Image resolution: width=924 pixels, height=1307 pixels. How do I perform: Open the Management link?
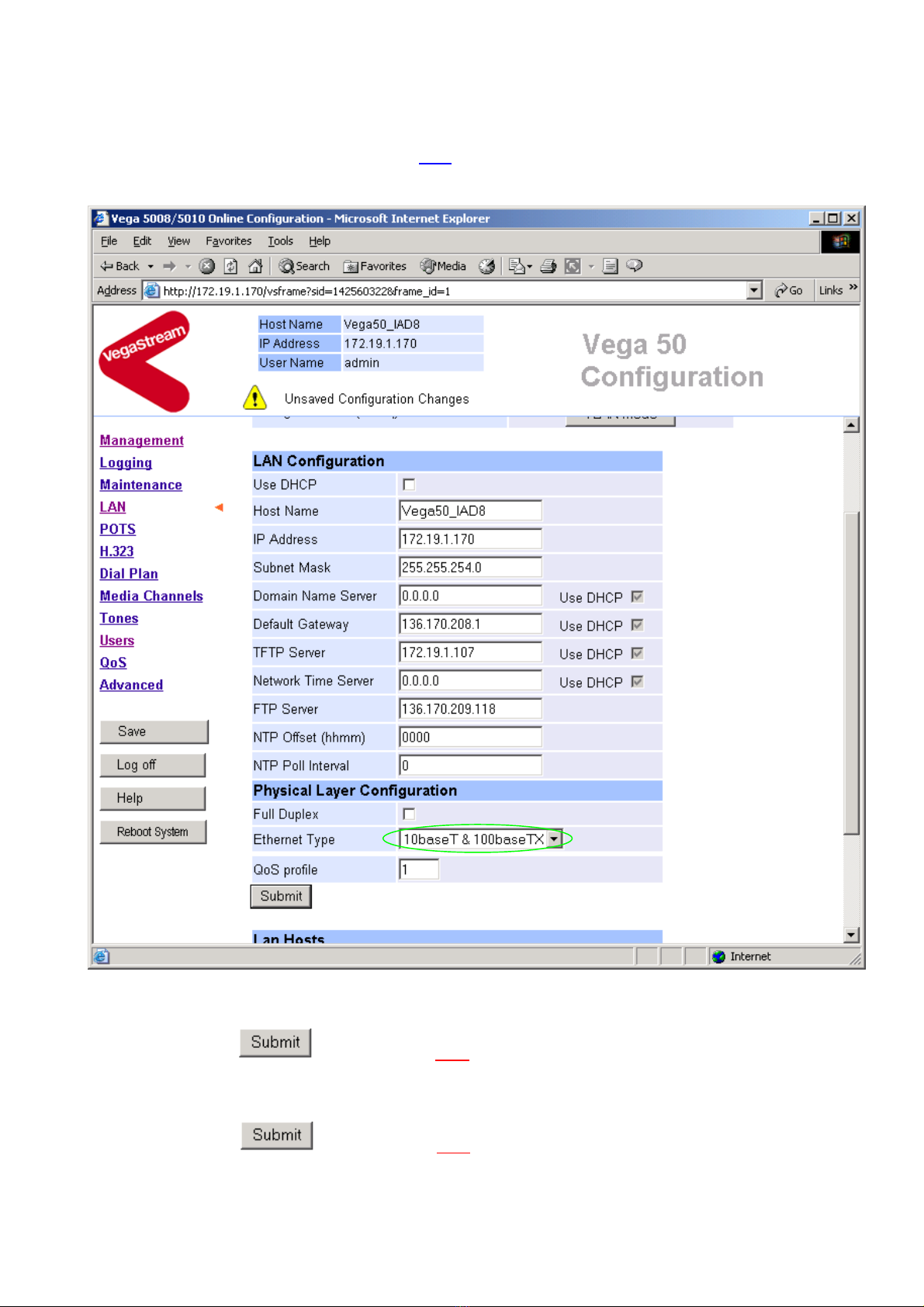141,441
